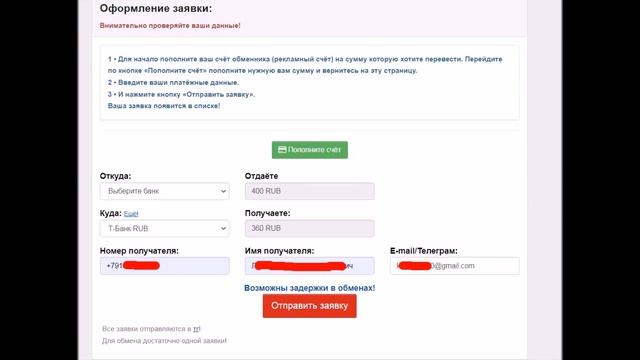Focus the Номер получателя phone input

(164, 266)
